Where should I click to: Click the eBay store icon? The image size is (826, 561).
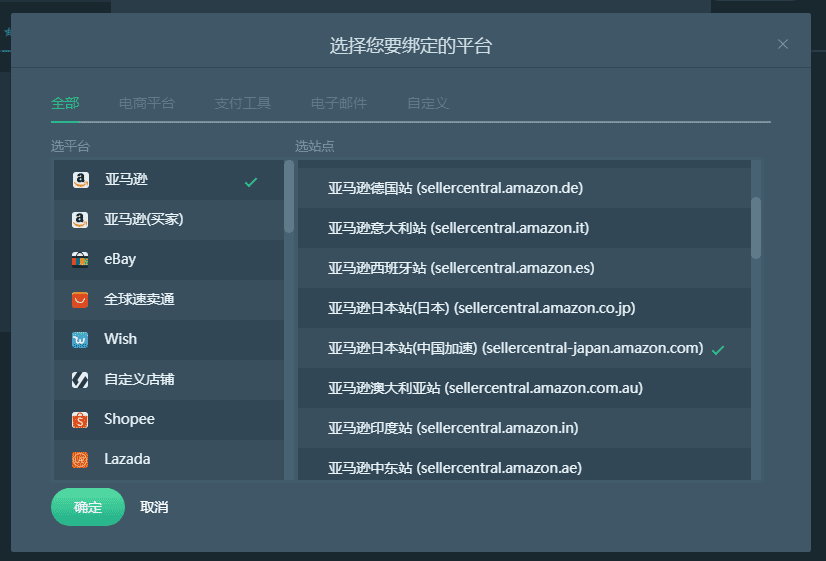[x=80, y=260]
